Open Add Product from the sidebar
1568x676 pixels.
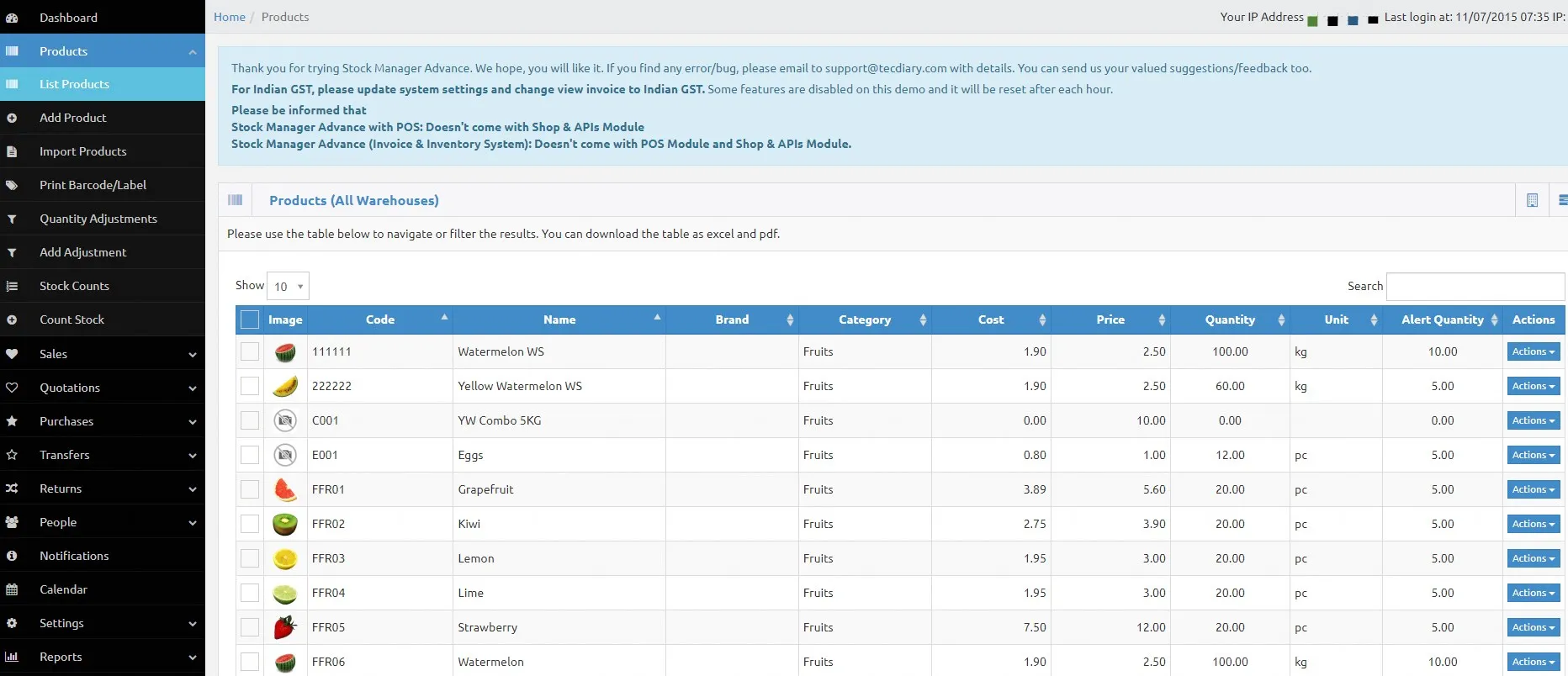[x=73, y=118]
